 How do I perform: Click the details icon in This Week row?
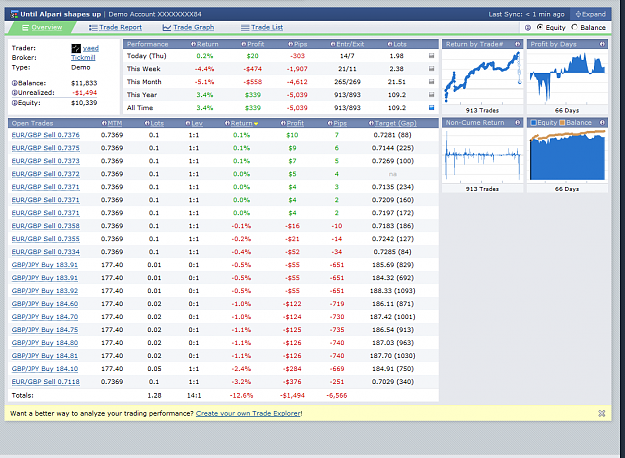point(431,69)
